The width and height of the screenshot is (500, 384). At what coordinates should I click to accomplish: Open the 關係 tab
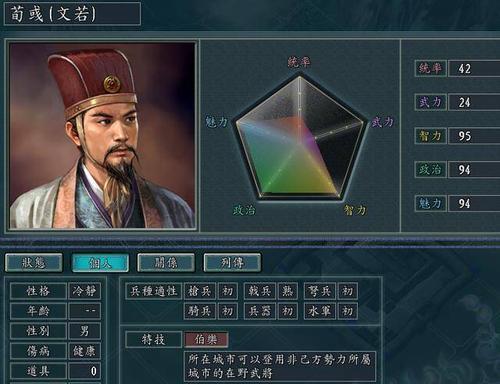(166, 263)
